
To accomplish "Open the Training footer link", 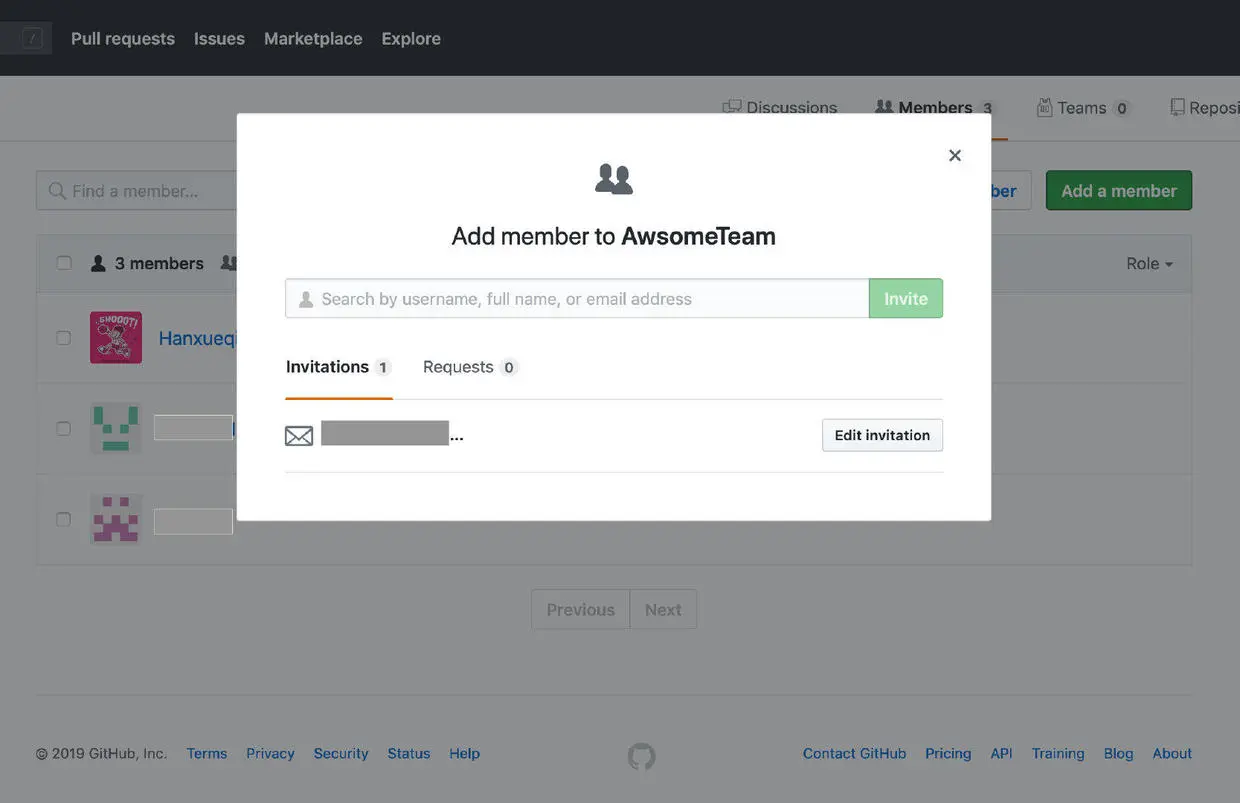I will tap(1058, 753).
